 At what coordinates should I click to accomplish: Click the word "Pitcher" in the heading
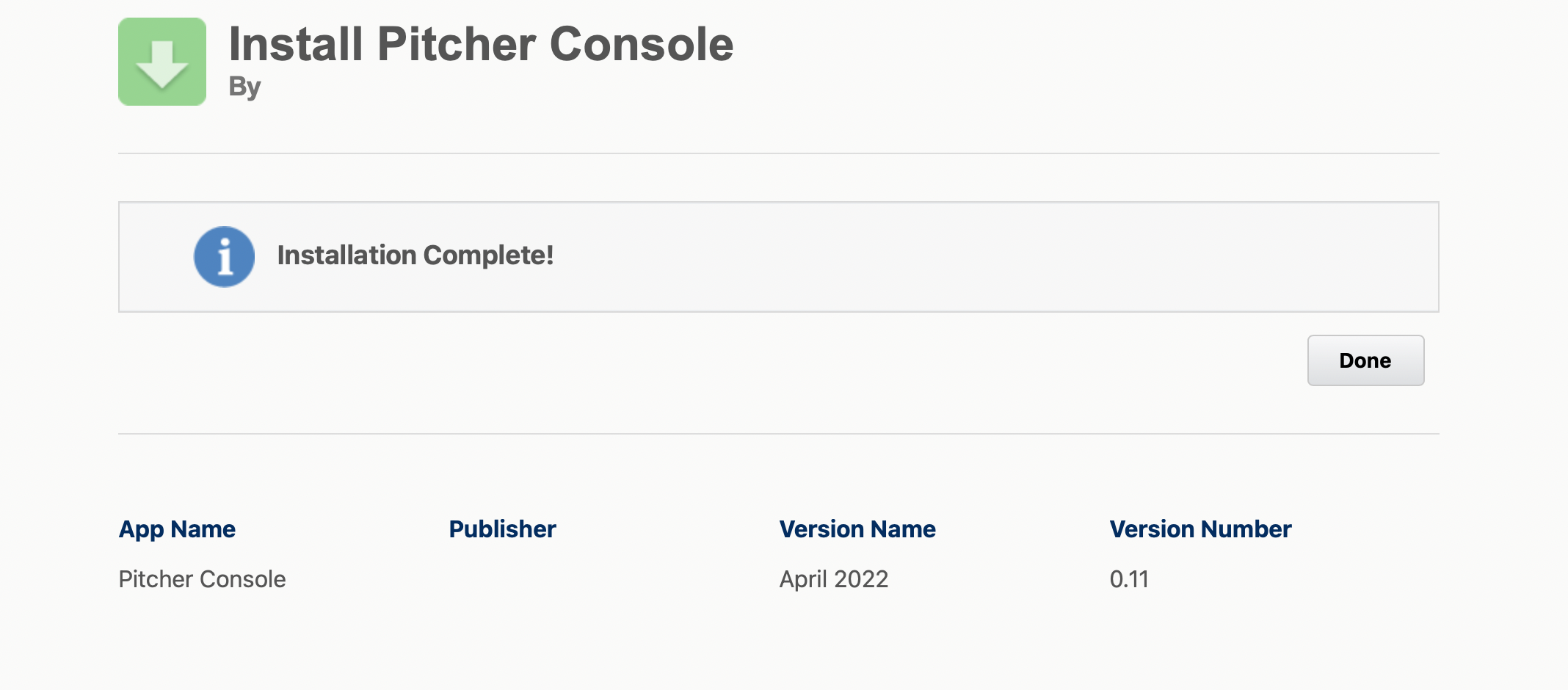(457, 44)
